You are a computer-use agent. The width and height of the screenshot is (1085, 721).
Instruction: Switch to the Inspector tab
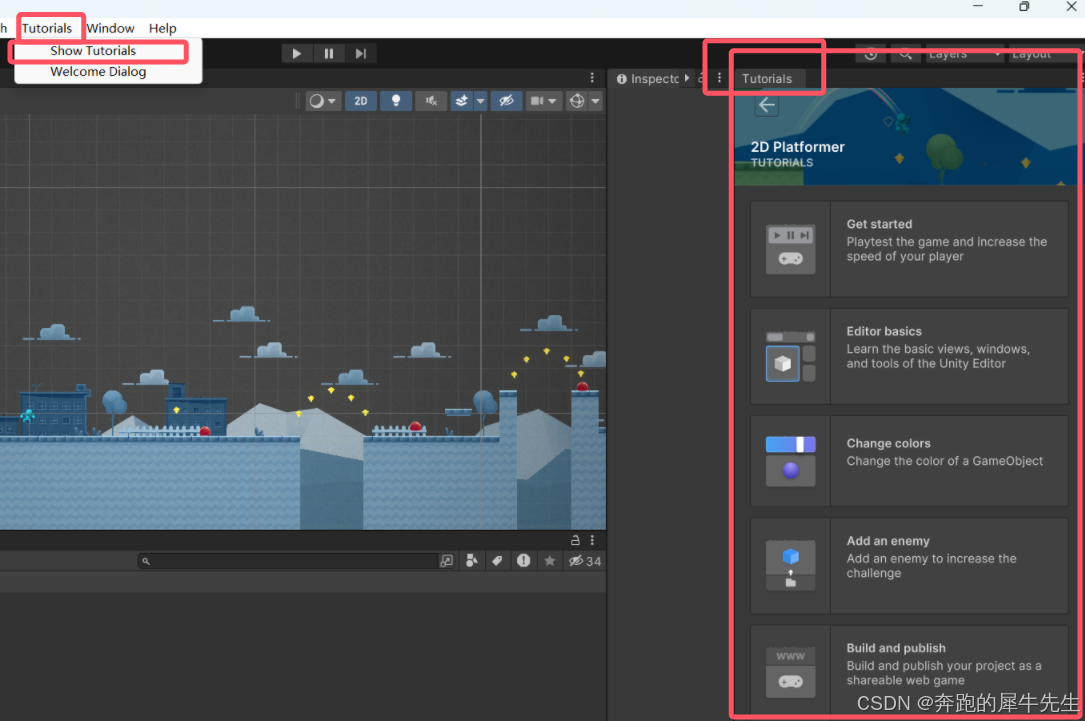click(x=648, y=78)
